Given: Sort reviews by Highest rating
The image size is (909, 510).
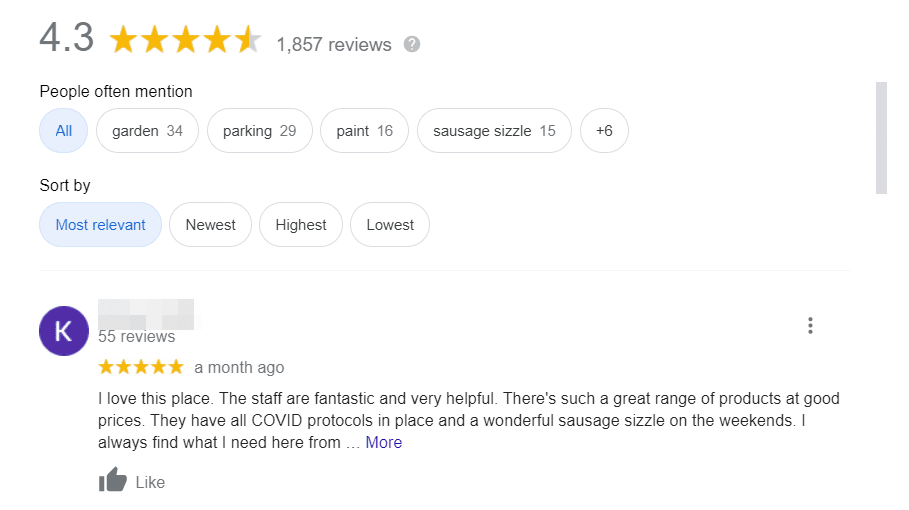Looking at the screenshot, I should pyautogui.click(x=301, y=225).
